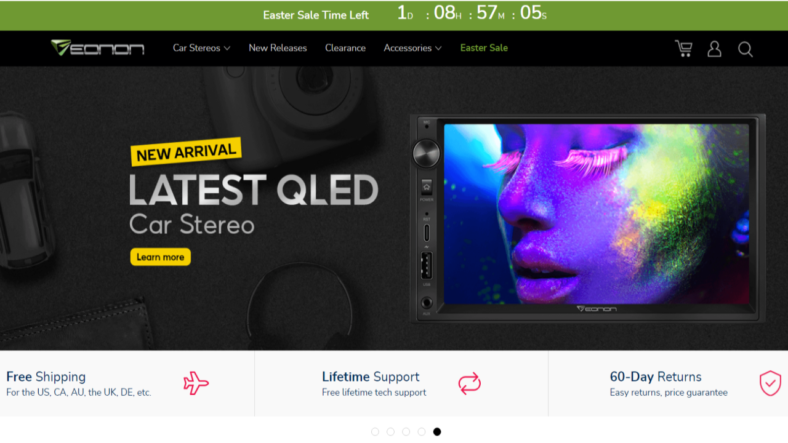The image size is (788, 443).
Task: Click the QLED stereo product image
Action: coord(587,218)
